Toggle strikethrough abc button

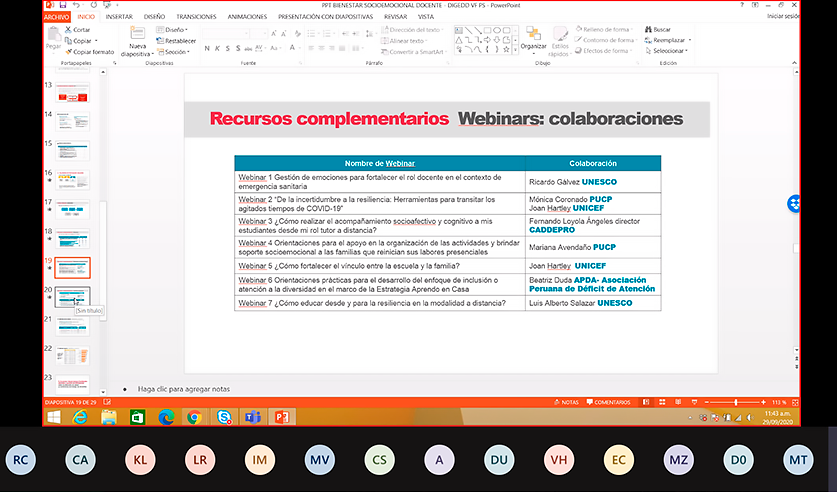click(x=248, y=49)
